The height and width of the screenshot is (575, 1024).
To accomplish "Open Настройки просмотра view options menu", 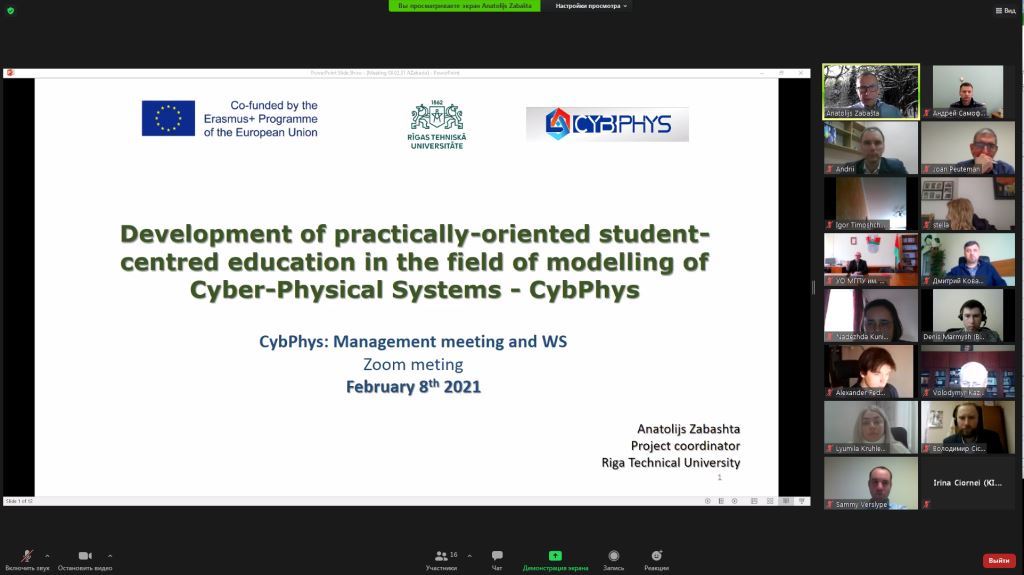I will (x=592, y=6).
